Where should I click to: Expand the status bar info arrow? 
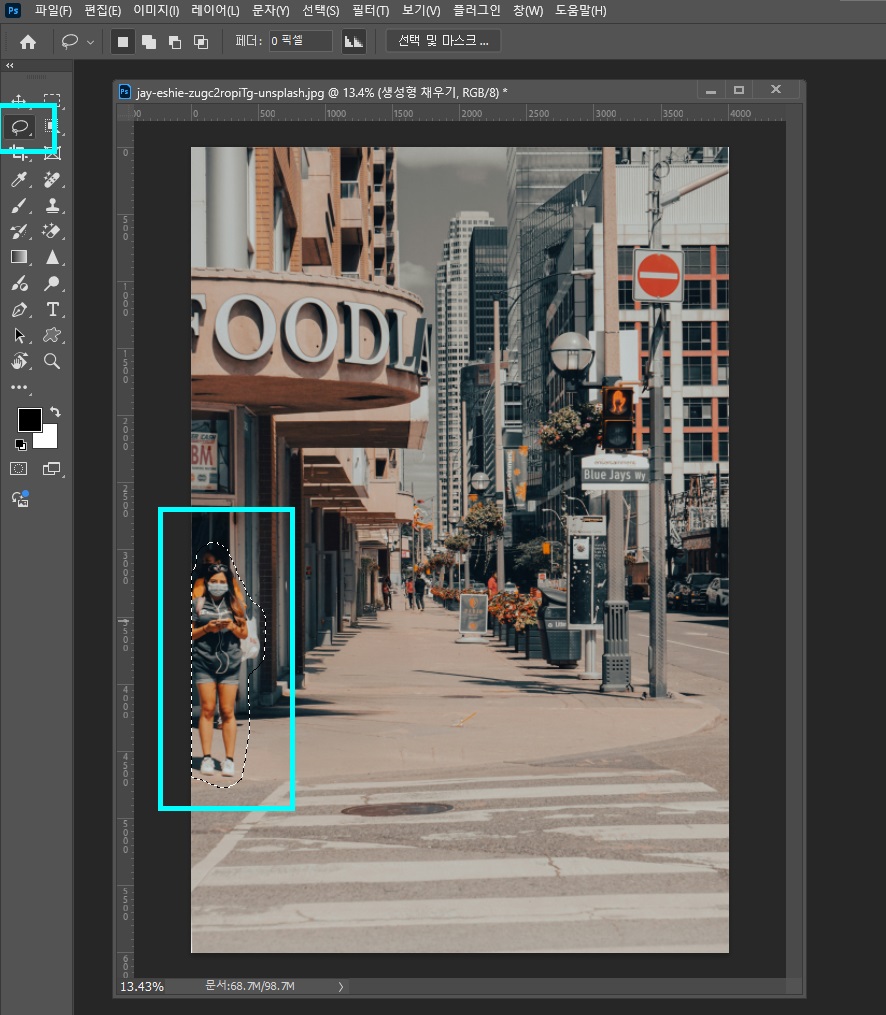pos(341,987)
